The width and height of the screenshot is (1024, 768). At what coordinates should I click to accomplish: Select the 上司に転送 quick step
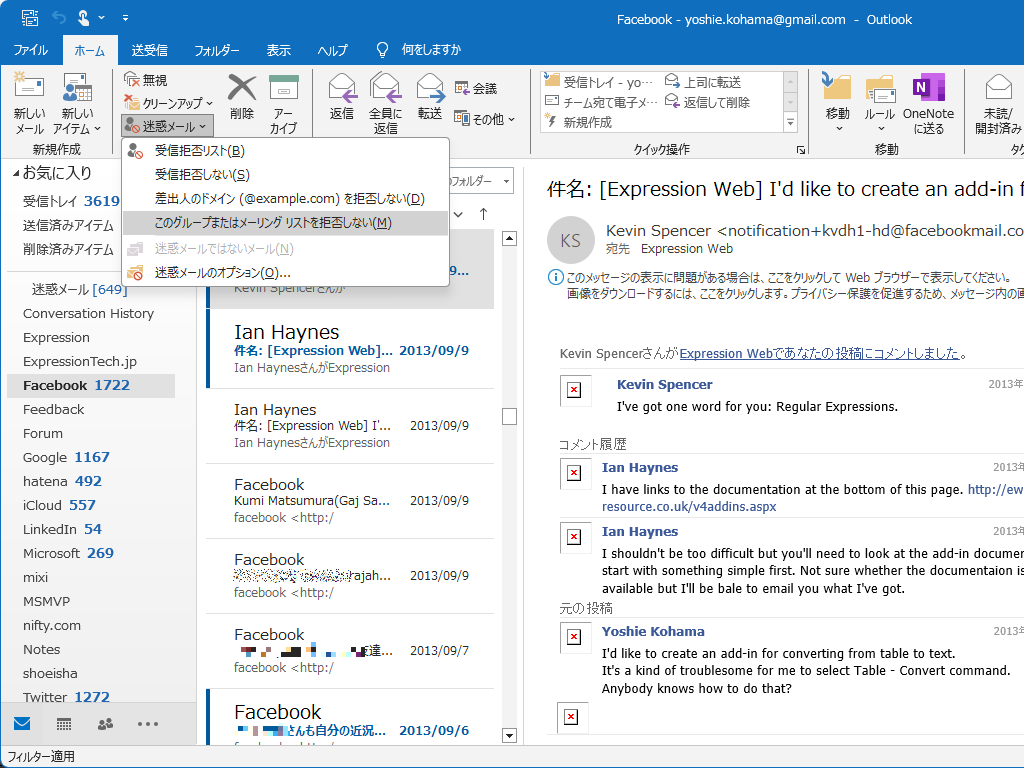pos(703,82)
